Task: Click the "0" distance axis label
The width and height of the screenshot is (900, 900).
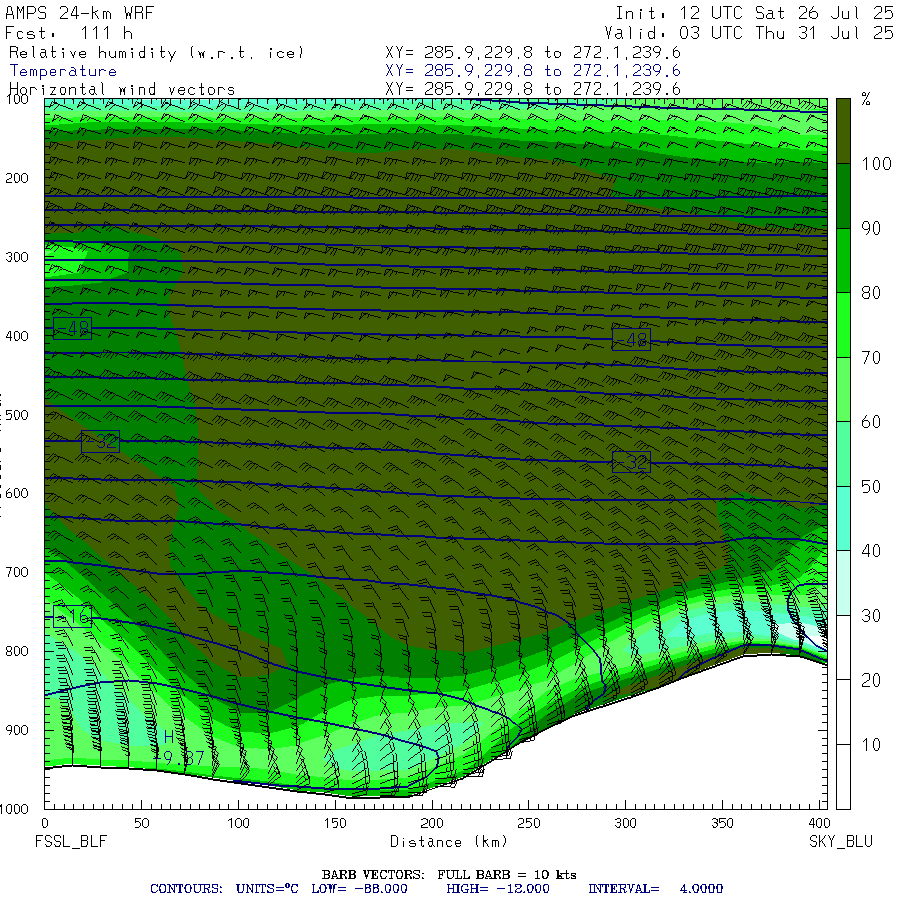Action: pos(45,823)
